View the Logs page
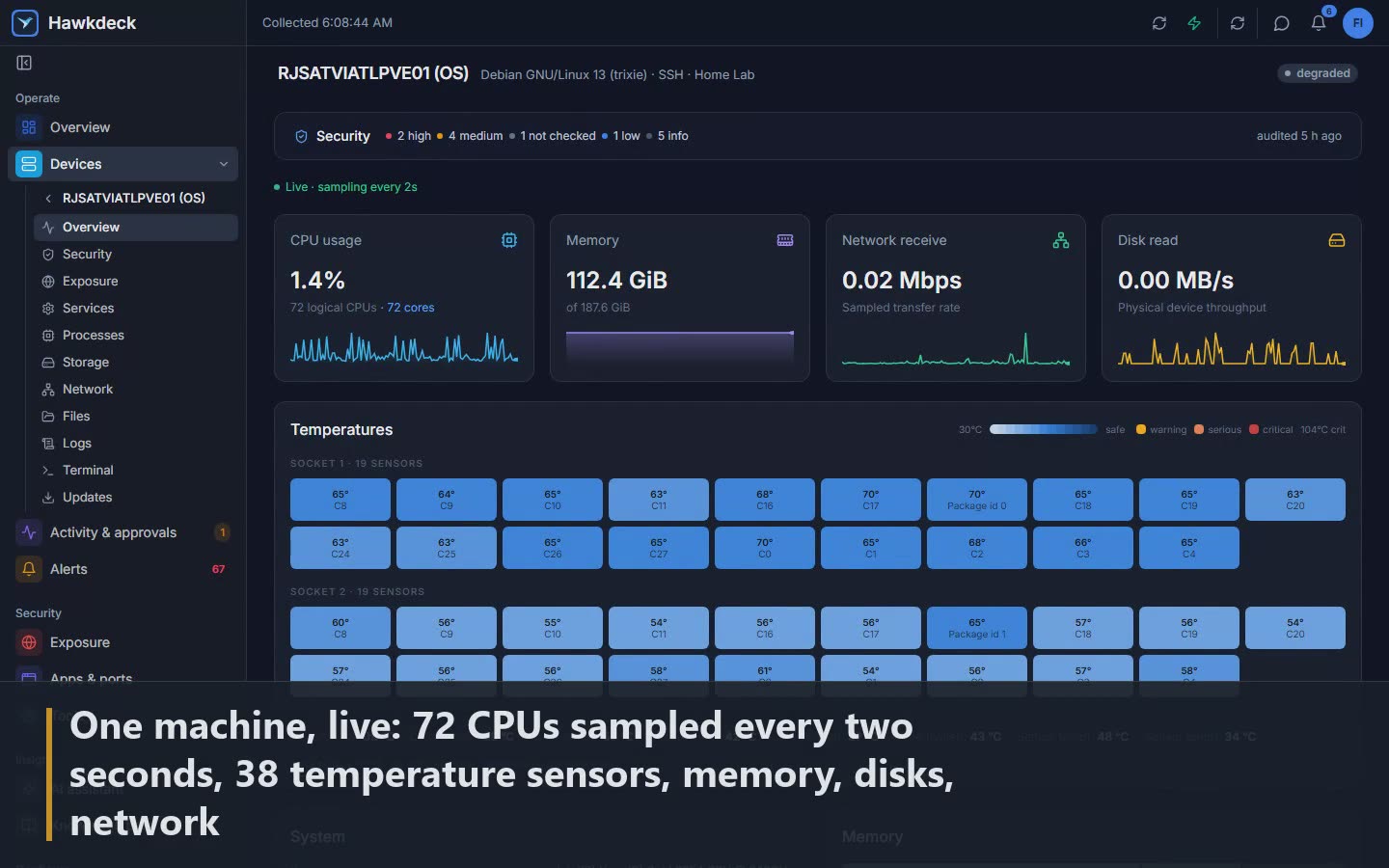This screenshot has width=1389, height=868. click(136, 443)
